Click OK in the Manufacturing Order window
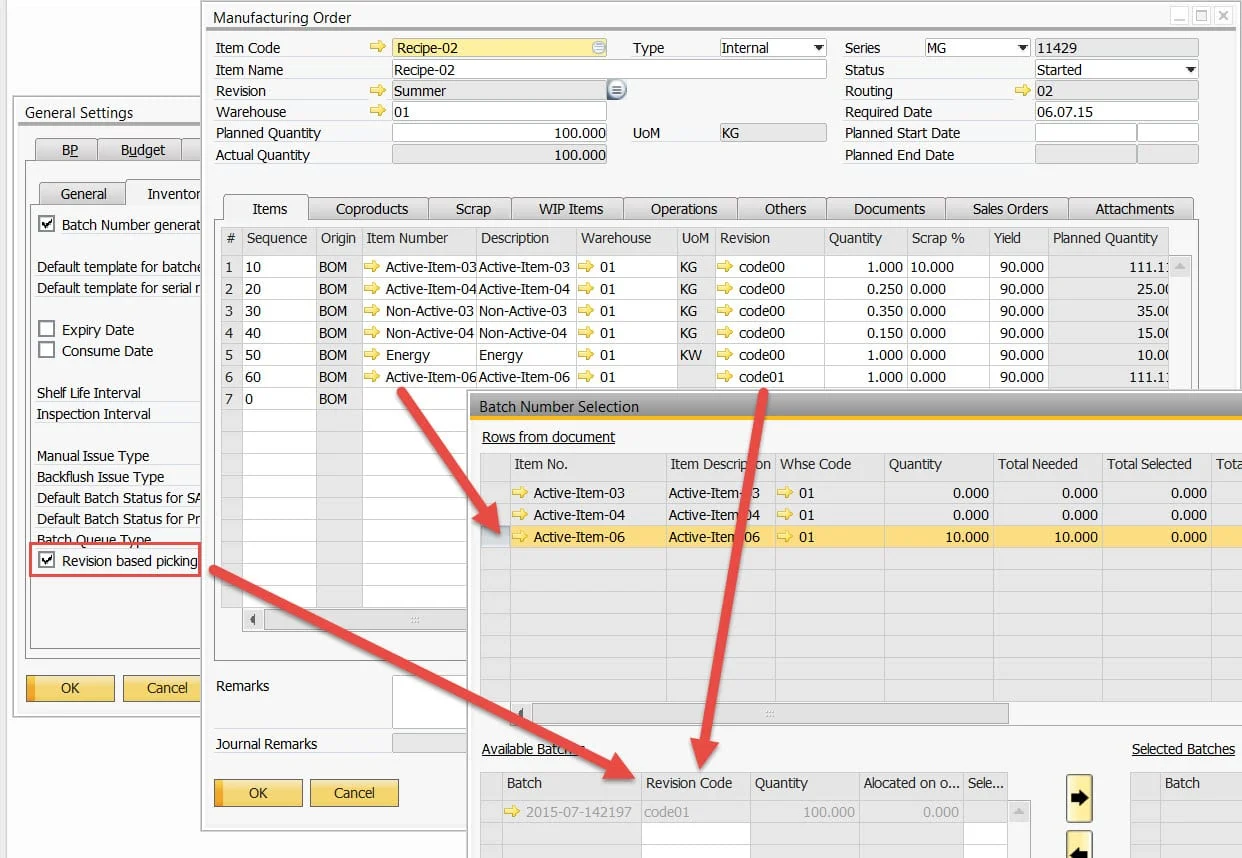The image size is (1242, 858). coord(258,793)
